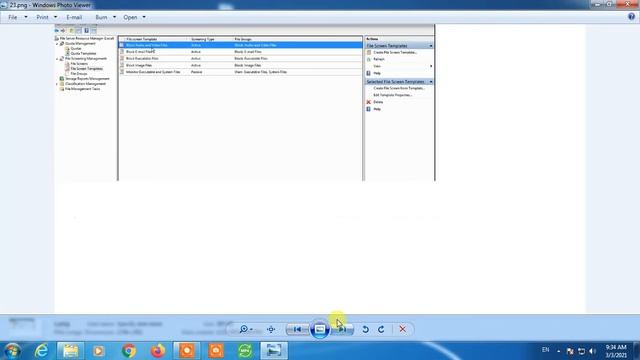Screen dimensions: 640x360
Task: Click Classification Management tree node
Action: pos(85,84)
